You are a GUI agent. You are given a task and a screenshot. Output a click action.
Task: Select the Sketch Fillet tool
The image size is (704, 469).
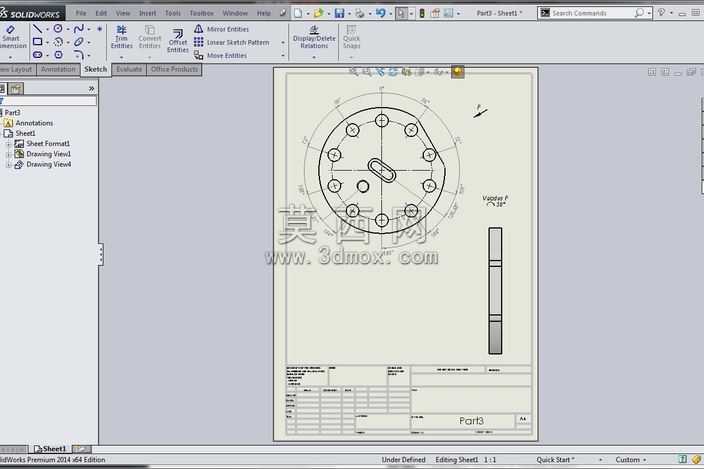coord(79,55)
